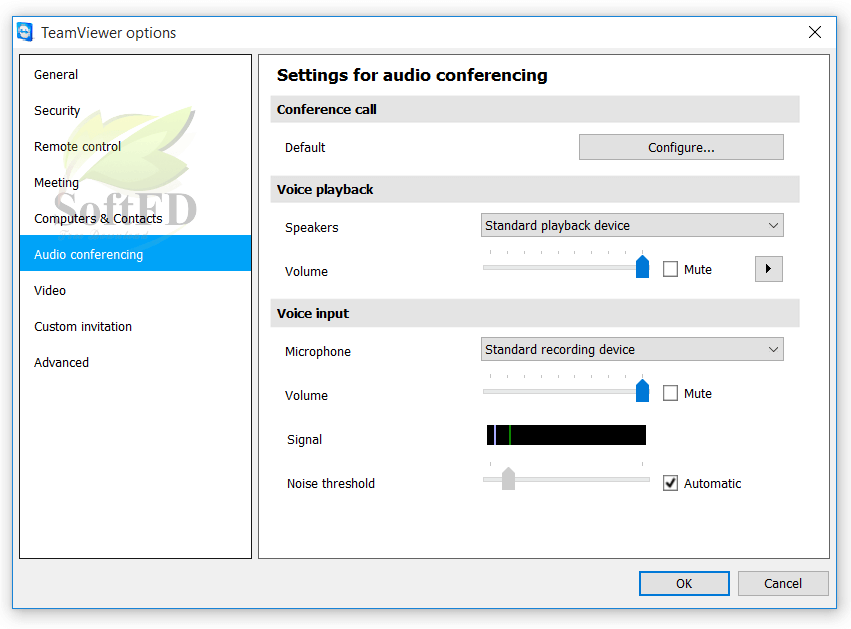Open Custom invitation settings

point(135,326)
